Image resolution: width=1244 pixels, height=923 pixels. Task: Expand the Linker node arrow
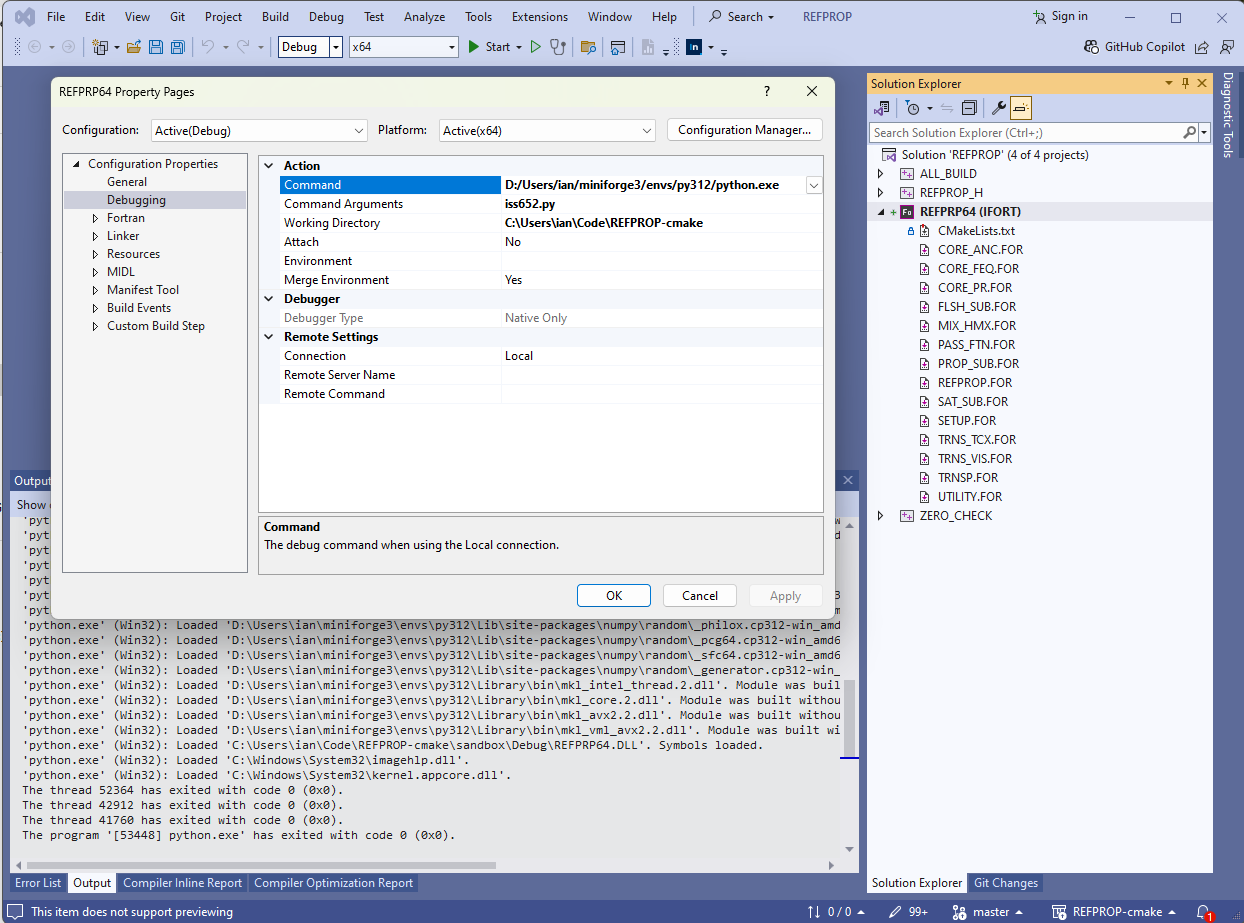[x=96, y=236]
